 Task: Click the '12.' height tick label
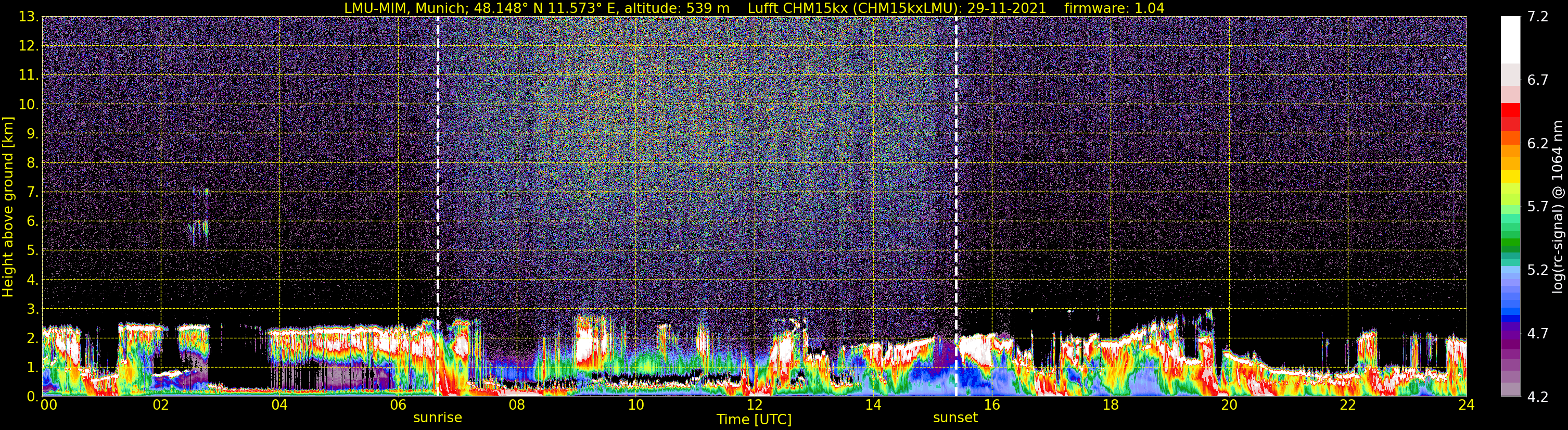(x=28, y=46)
